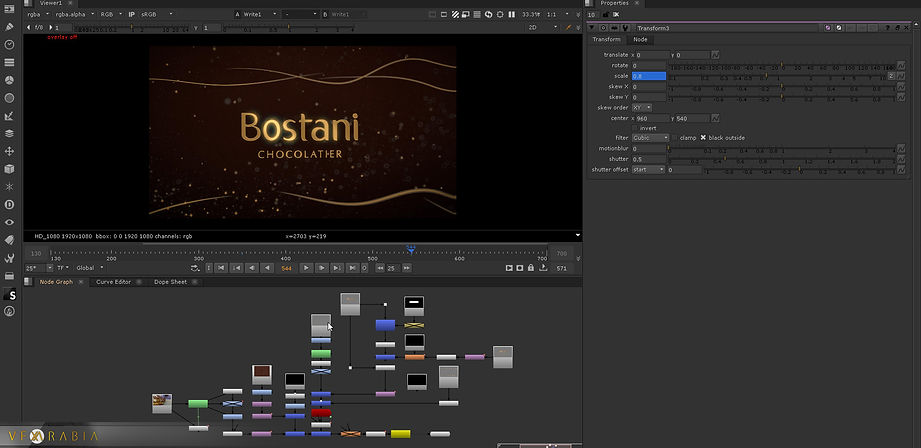
Task: Jump to the first frame
Action: [221, 268]
